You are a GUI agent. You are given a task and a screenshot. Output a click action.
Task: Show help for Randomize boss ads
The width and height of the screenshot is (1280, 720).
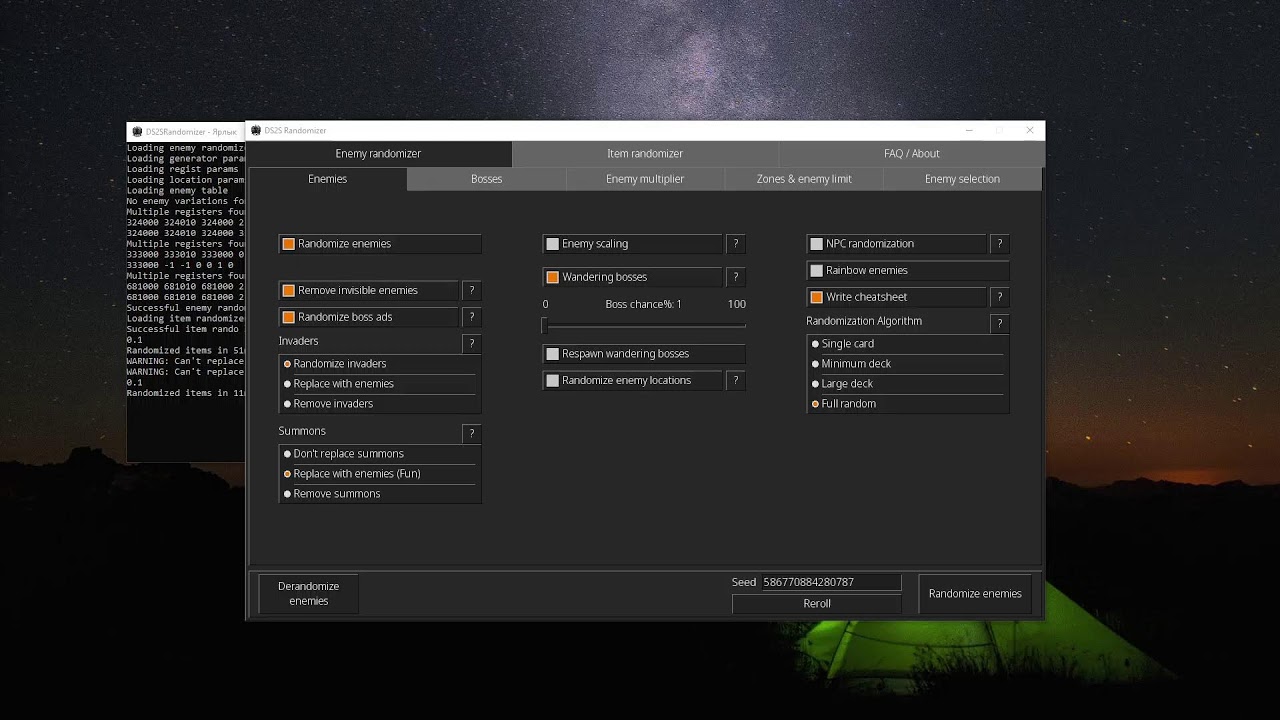click(471, 317)
